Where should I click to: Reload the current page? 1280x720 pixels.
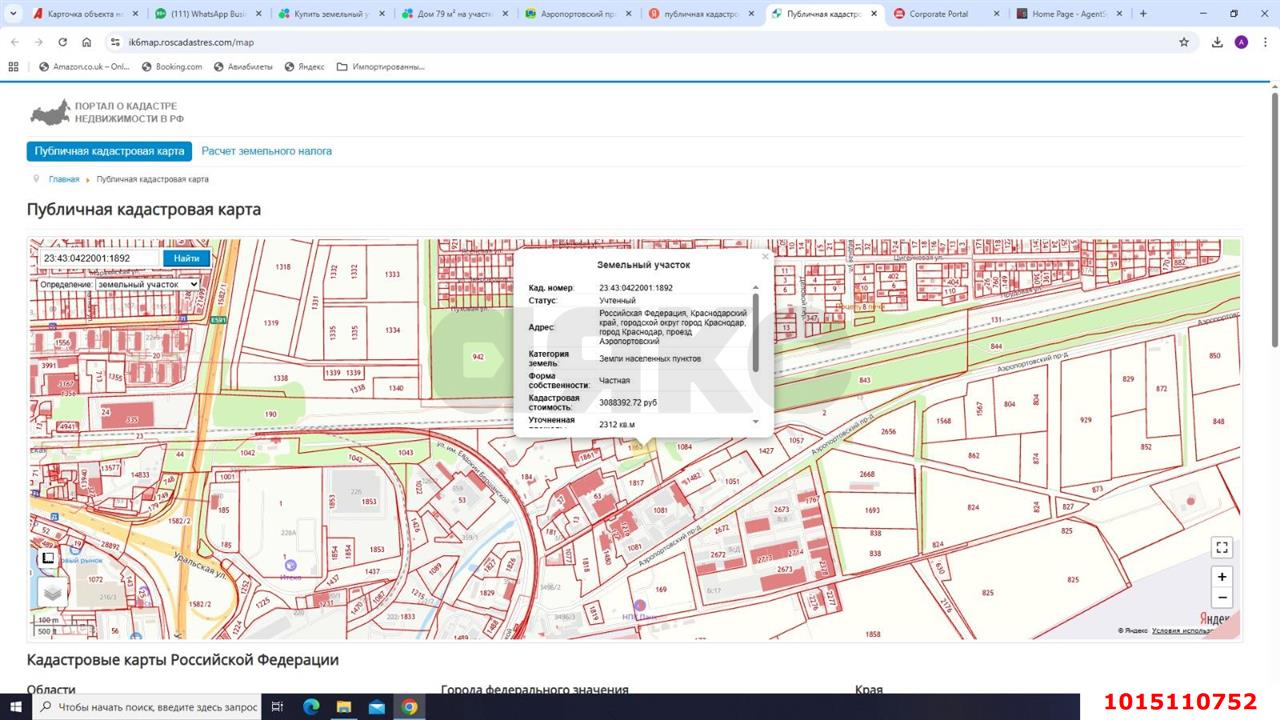tap(63, 42)
